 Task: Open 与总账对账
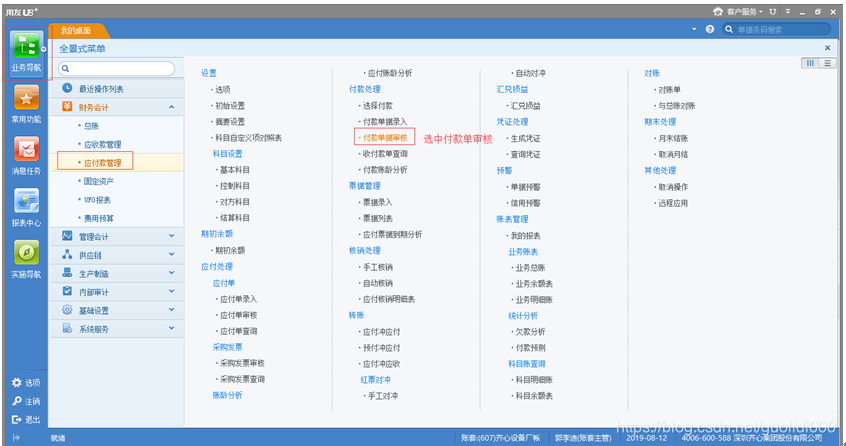pos(677,106)
